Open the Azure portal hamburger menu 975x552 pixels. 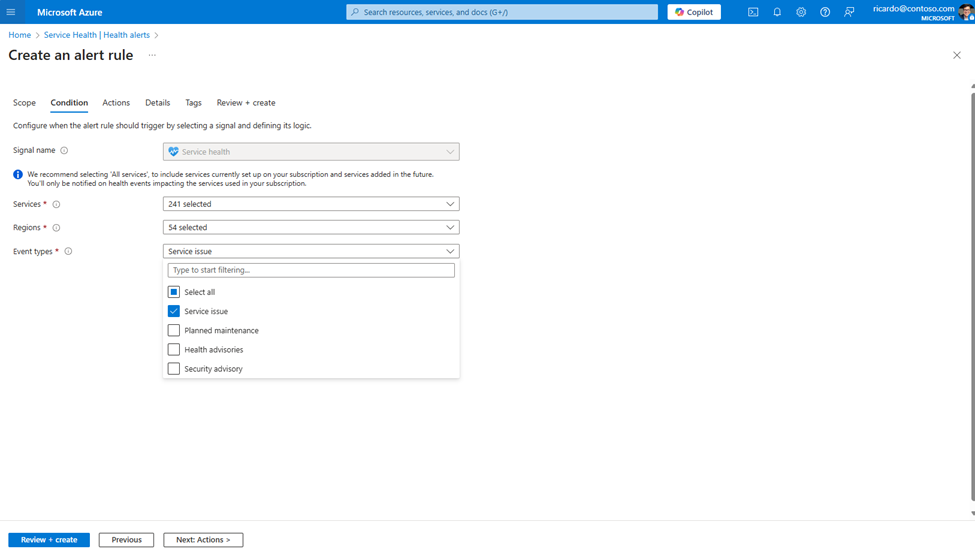(x=11, y=12)
